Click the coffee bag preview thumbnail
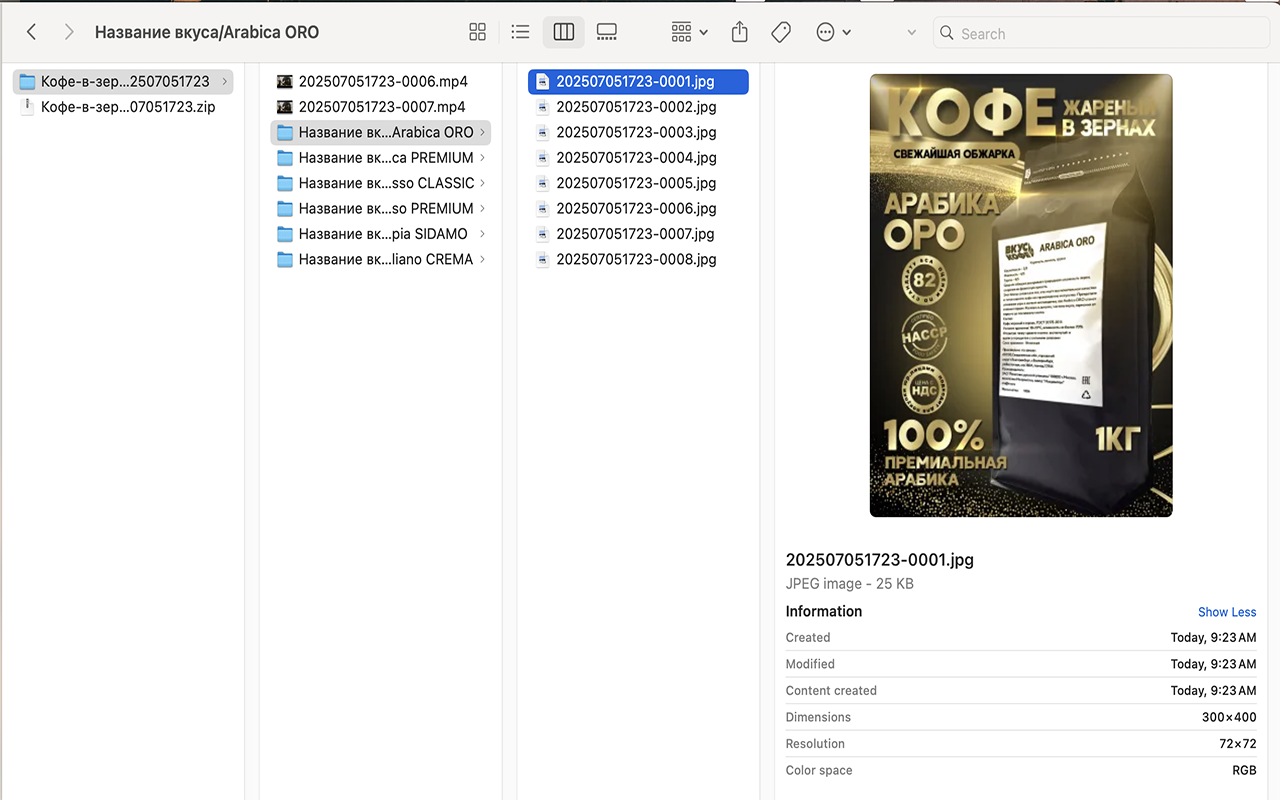 click(1021, 295)
